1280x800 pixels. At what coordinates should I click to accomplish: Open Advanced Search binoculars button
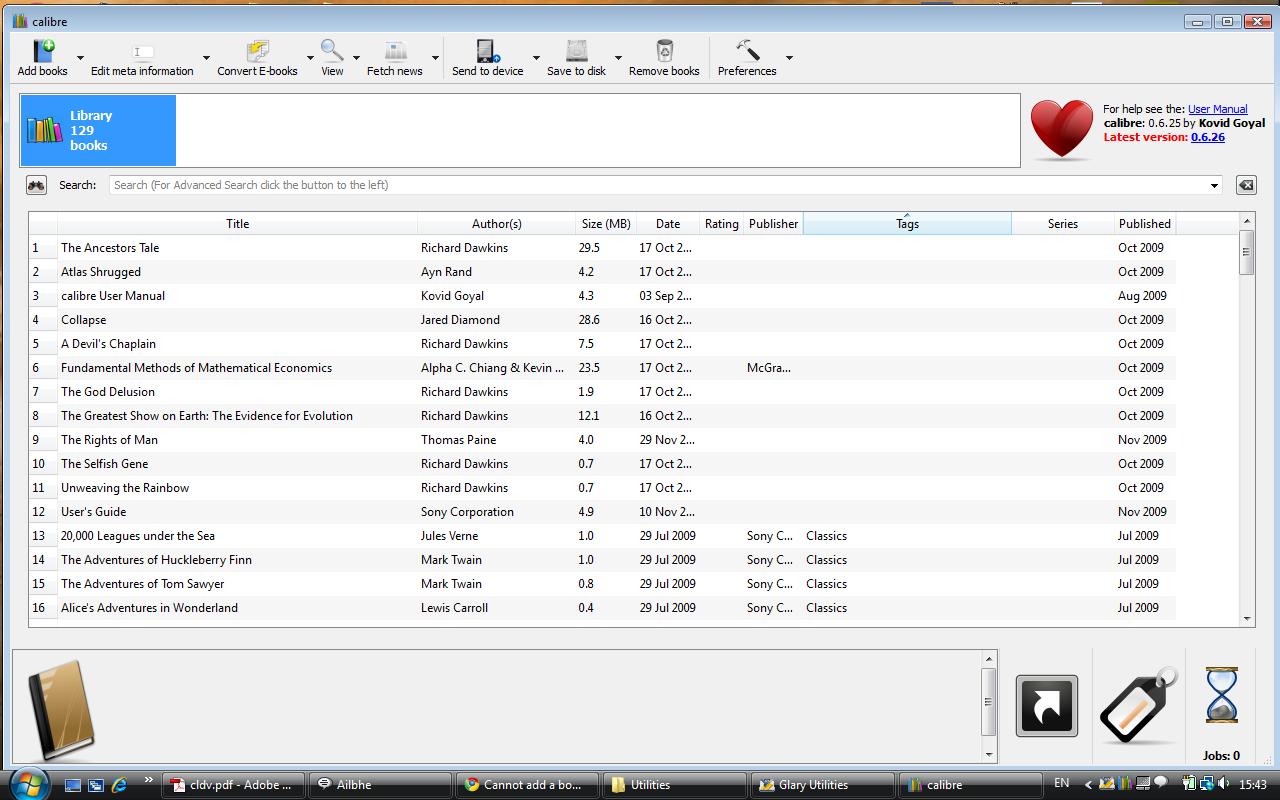click(x=36, y=185)
